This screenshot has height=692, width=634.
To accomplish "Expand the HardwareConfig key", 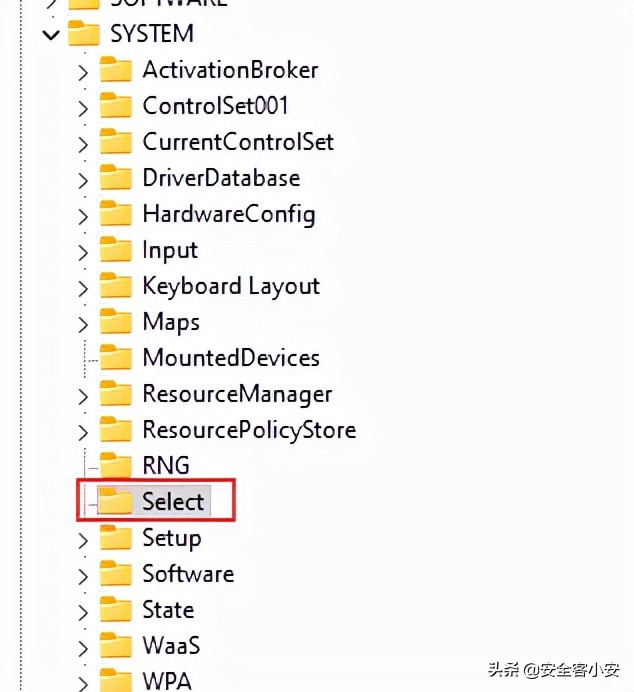I will pyautogui.click(x=83, y=215).
